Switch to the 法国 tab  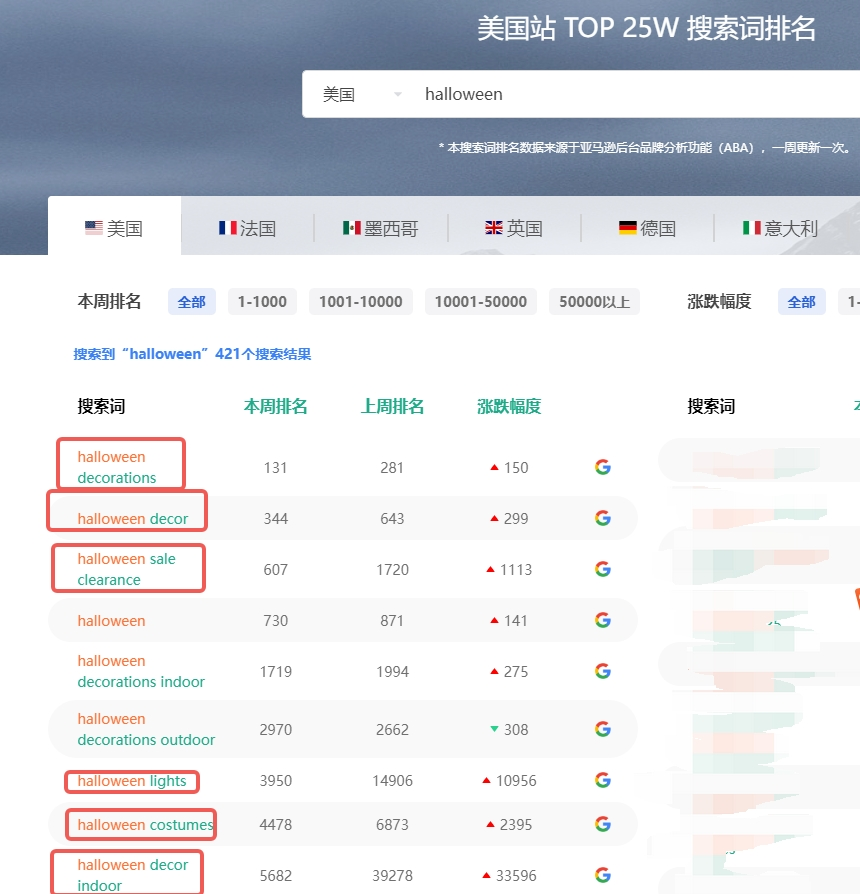click(247, 228)
